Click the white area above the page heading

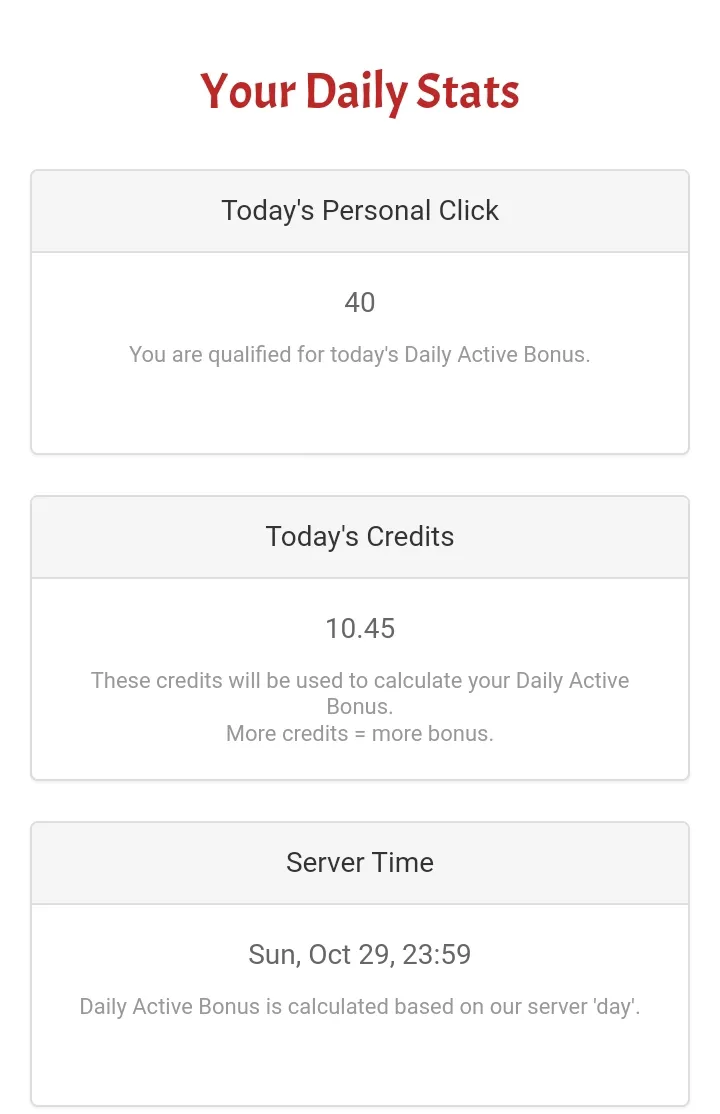coord(360,28)
